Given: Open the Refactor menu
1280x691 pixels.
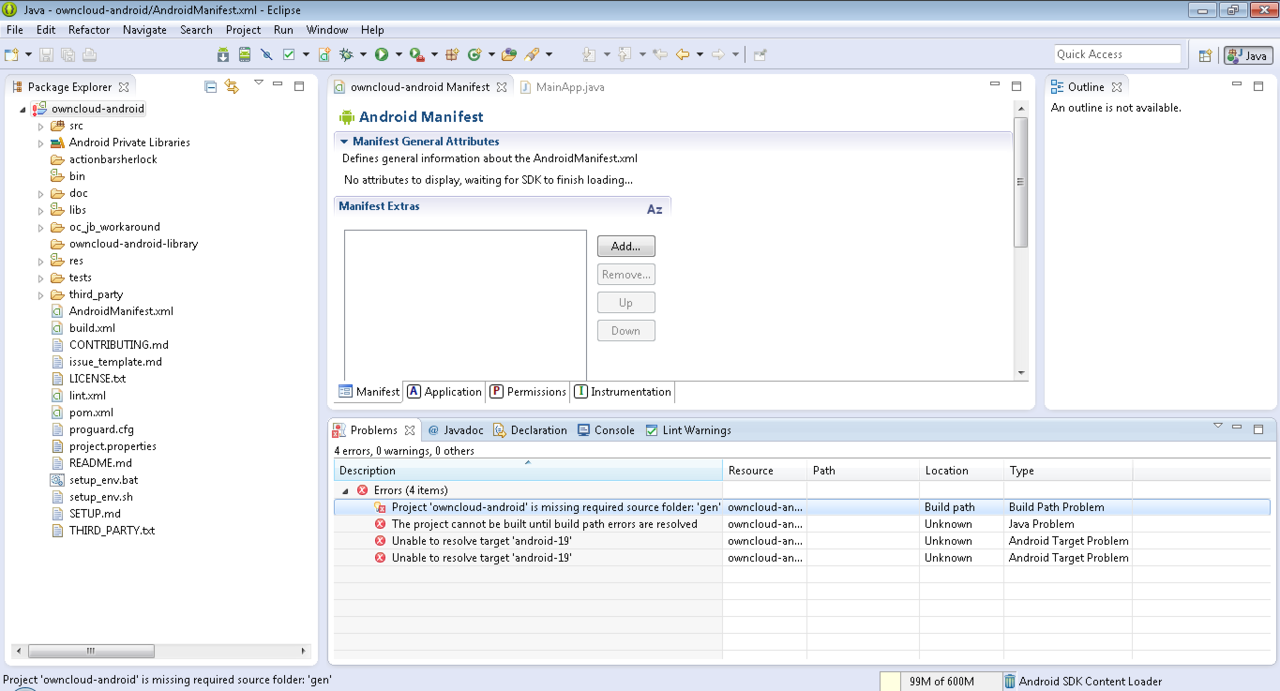Looking at the screenshot, I should (x=89, y=30).
